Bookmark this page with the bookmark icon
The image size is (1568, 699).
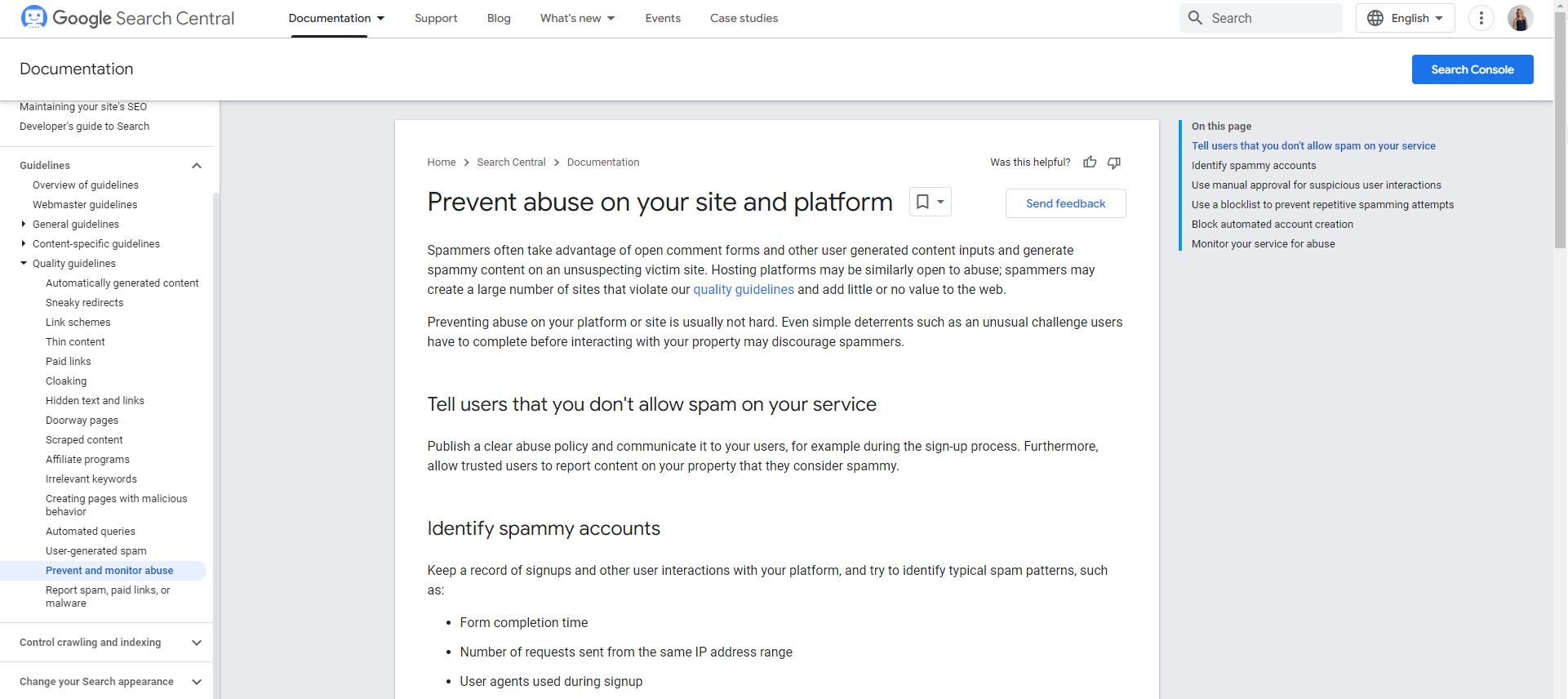pyautogui.click(x=922, y=202)
